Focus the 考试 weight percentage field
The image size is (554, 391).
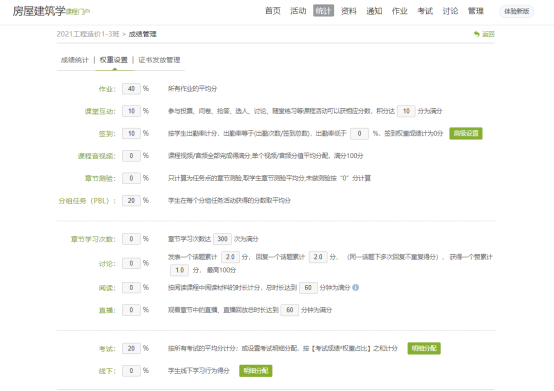131,348
